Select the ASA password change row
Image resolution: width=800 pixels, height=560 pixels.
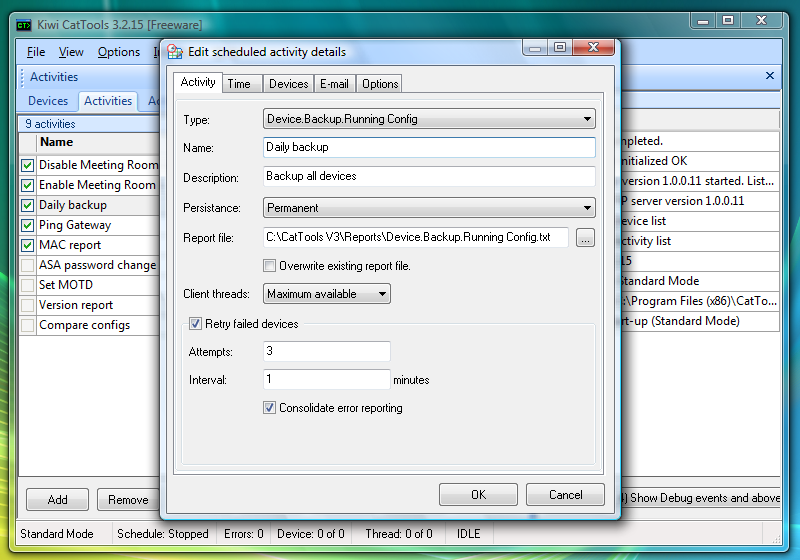[x=90, y=265]
